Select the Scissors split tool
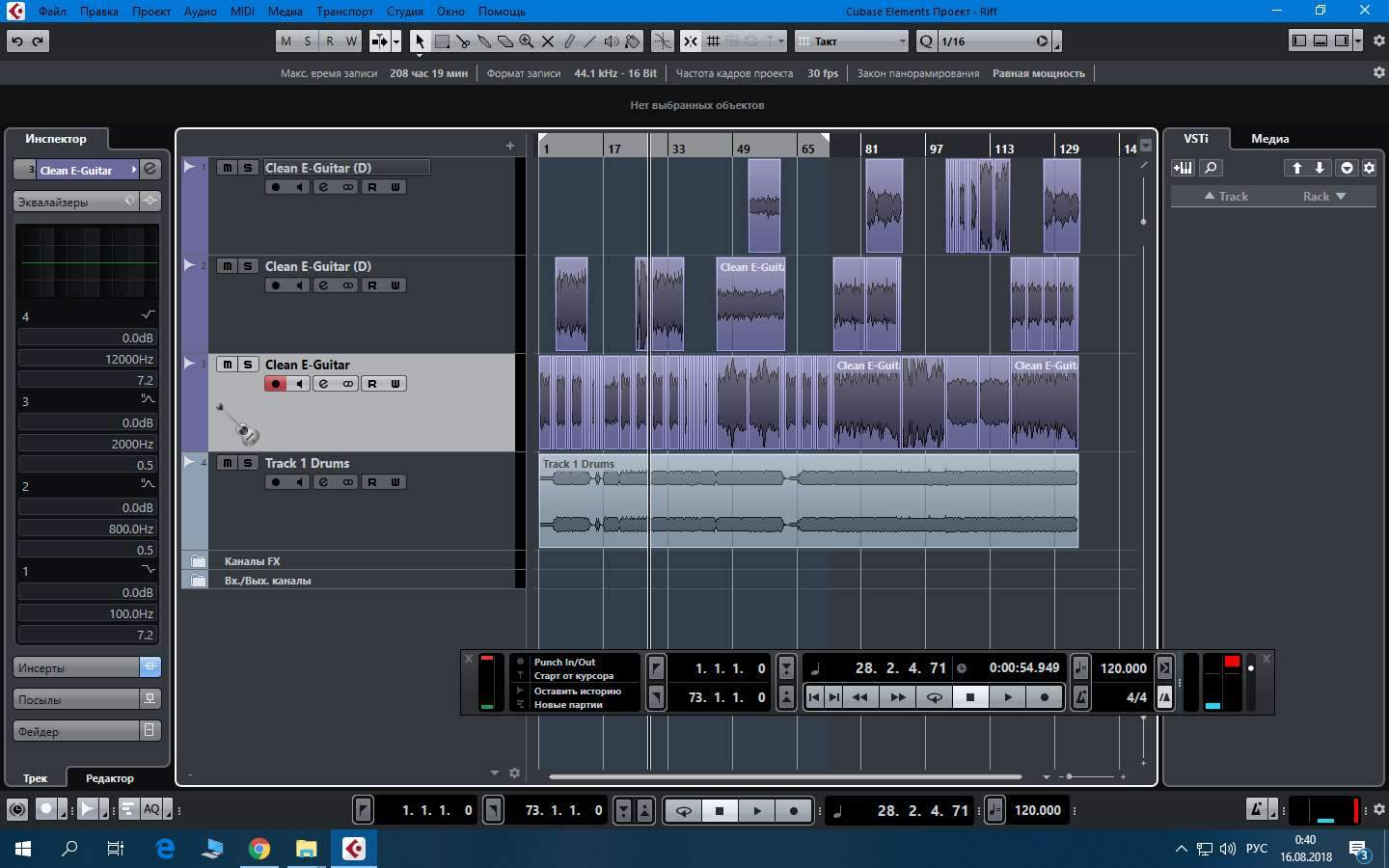Viewport: 1389px width, 868px height. [463, 41]
